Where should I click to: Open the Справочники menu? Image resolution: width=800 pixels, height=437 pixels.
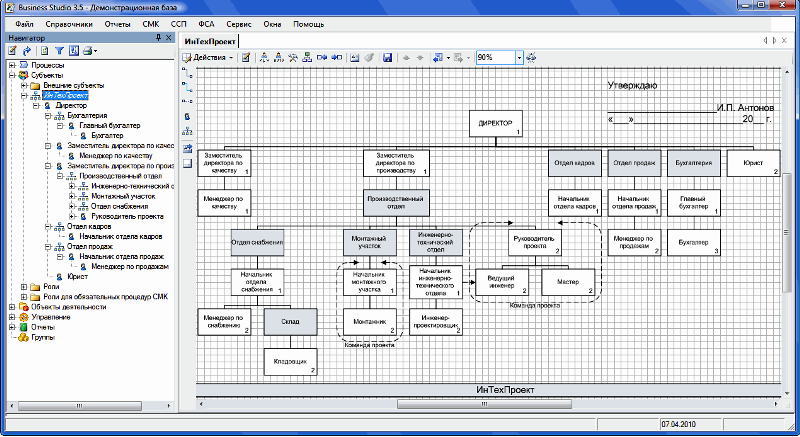tap(69, 24)
